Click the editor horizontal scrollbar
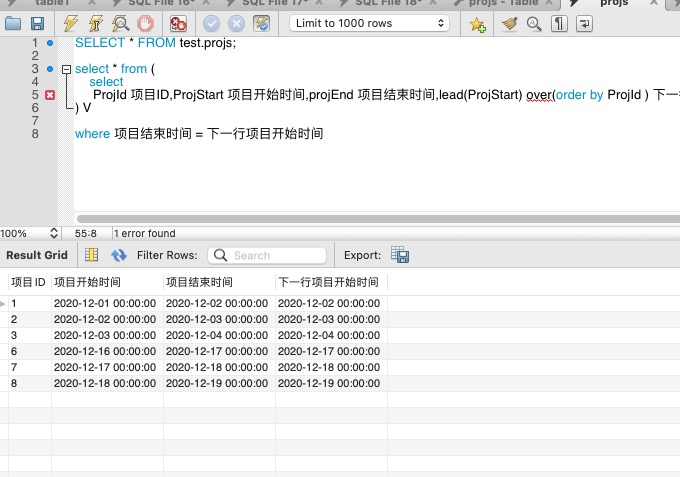 tap(378, 219)
